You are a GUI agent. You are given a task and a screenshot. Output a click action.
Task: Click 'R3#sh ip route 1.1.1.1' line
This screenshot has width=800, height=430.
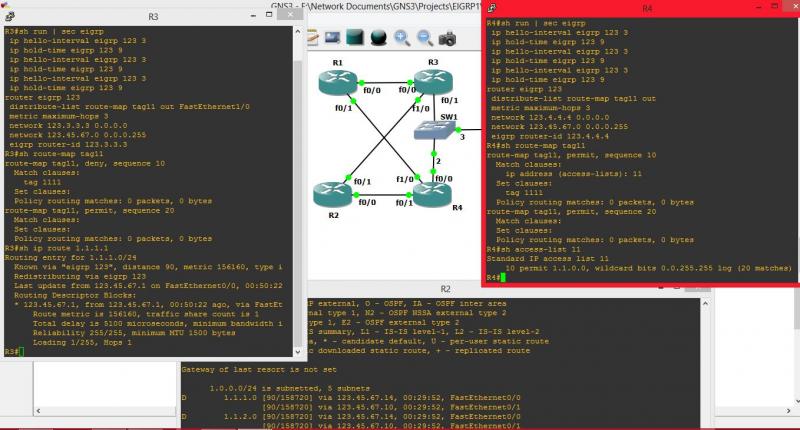[56, 248]
